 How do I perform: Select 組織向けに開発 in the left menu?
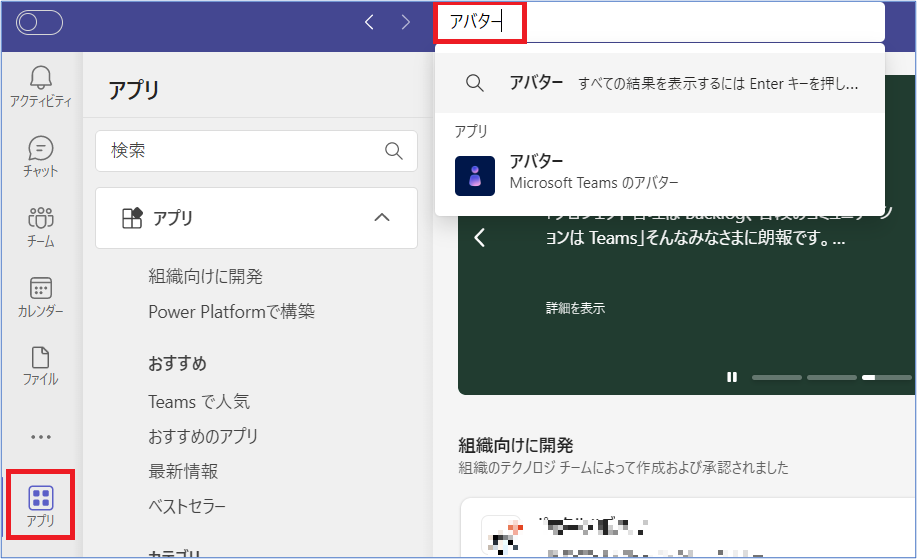click(205, 276)
